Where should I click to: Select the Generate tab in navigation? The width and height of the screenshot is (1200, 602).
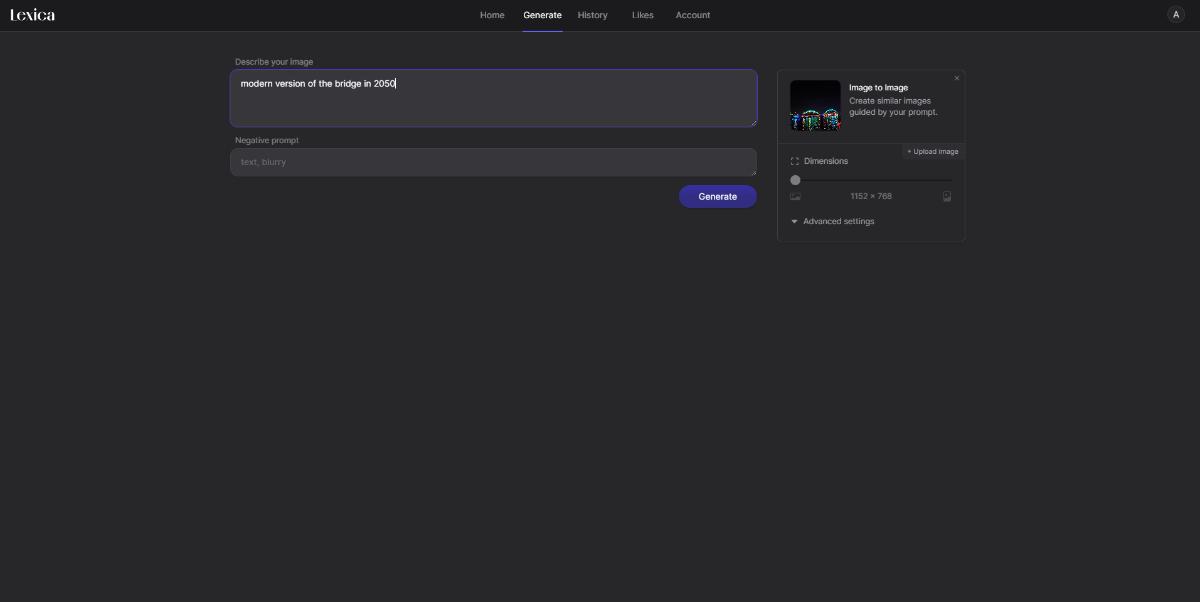coord(542,15)
